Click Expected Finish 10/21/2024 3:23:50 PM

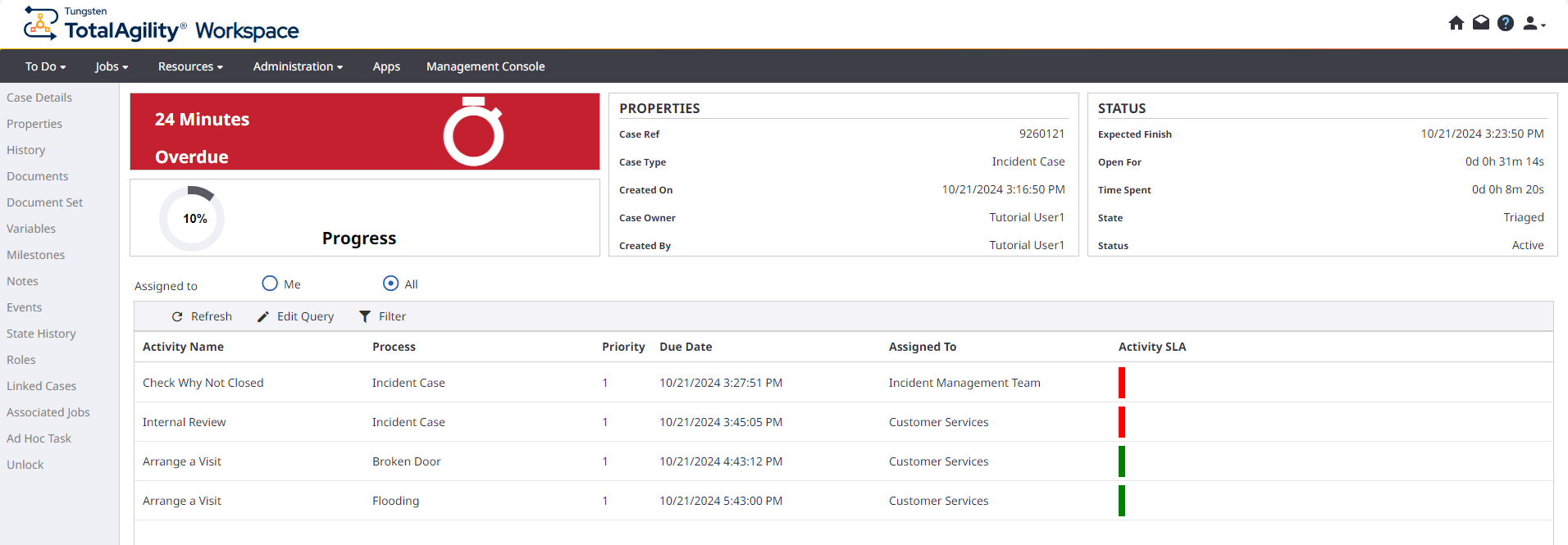tap(1483, 134)
